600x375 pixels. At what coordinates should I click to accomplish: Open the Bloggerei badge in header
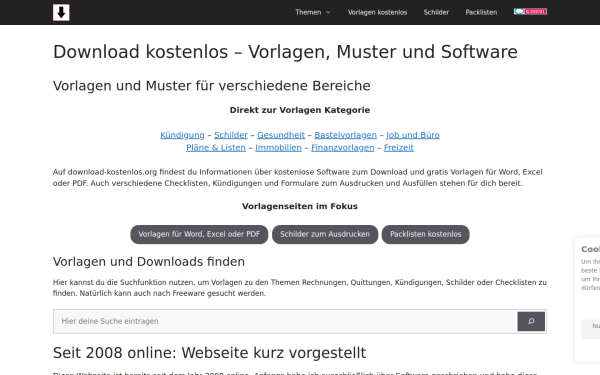(530, 11)
